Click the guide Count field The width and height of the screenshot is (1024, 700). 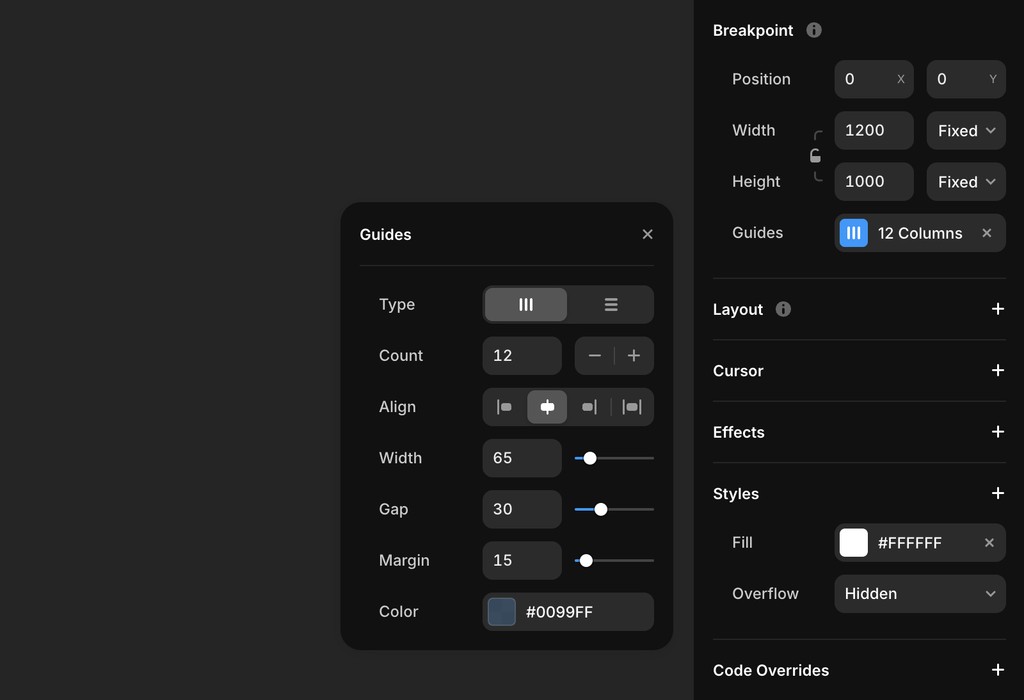(522, 356)
